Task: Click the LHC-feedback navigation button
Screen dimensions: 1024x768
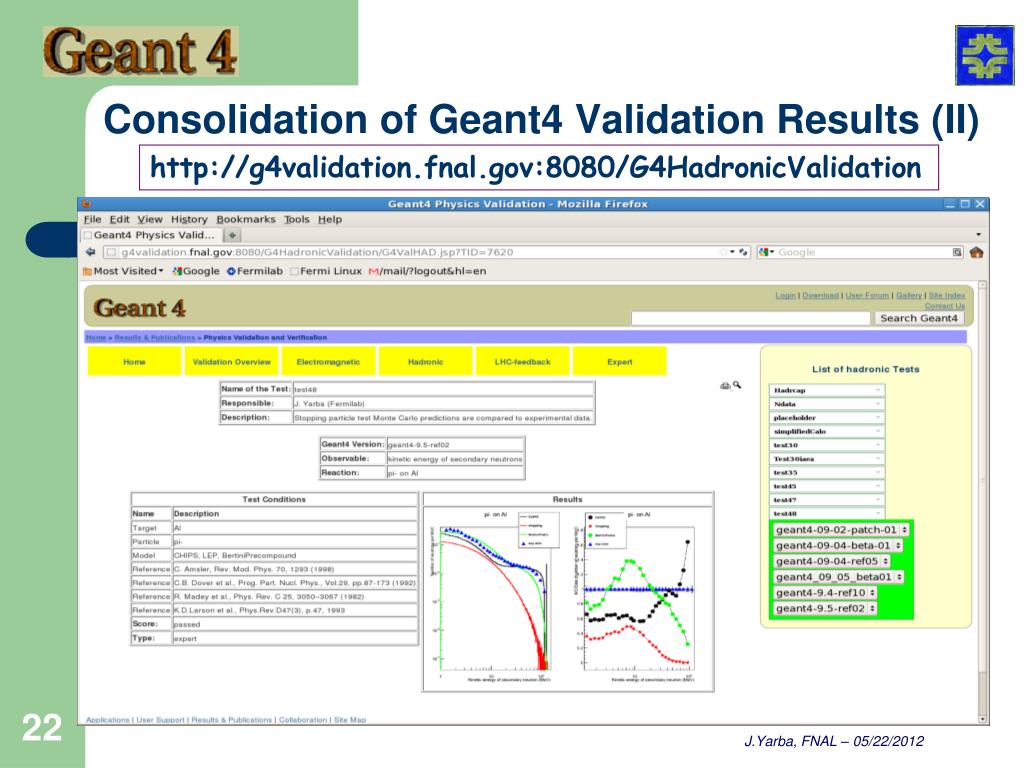Action: coord(522,361)
